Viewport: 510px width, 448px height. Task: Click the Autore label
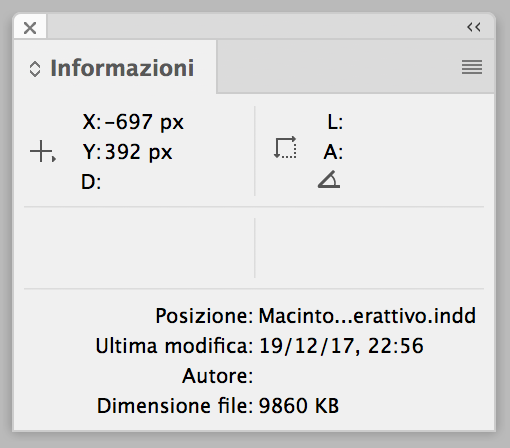(217, 376)
